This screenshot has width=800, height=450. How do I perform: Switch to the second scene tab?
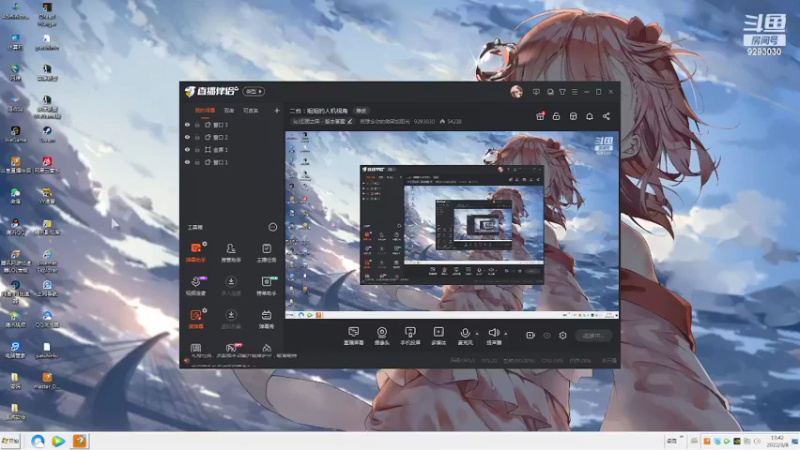pyautogui.click(x=229, y=110)
